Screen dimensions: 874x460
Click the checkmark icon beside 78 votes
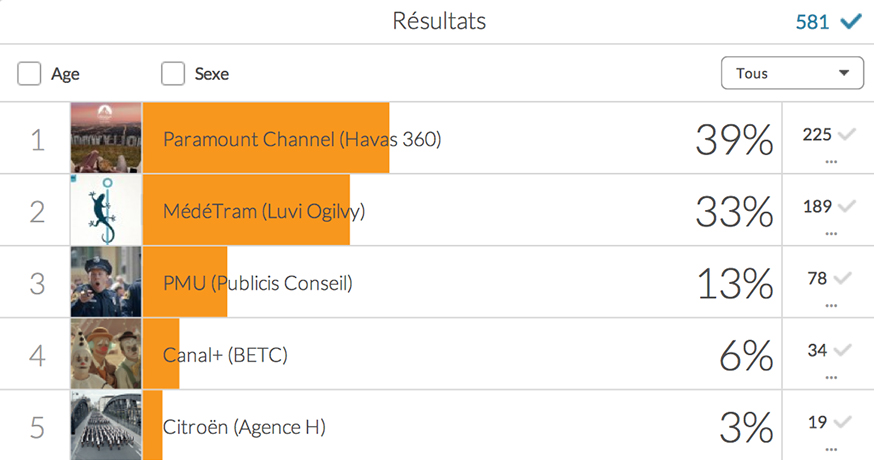click(x=843, y=278)
